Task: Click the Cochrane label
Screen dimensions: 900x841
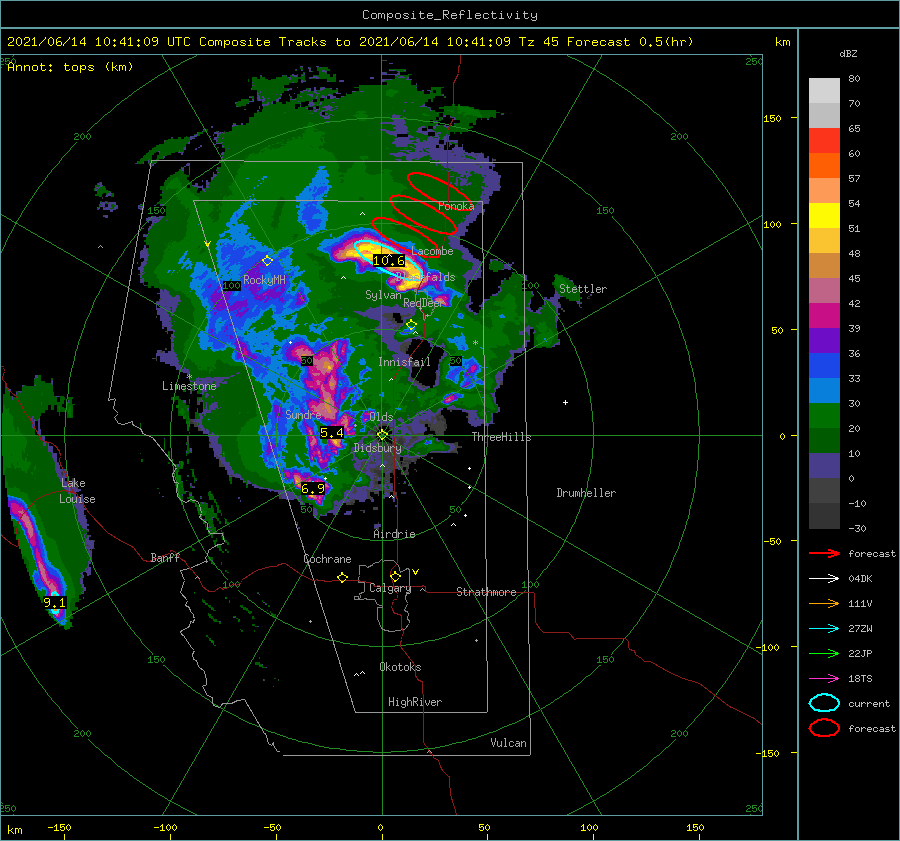Action: [x=327, y=559]
